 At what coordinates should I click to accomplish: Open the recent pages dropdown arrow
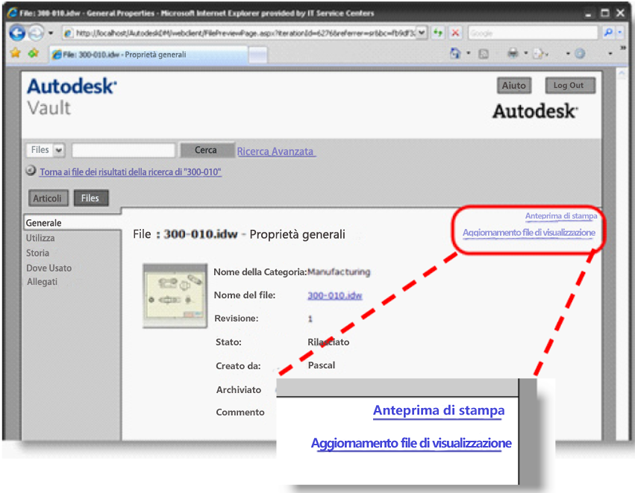[51, 33]
